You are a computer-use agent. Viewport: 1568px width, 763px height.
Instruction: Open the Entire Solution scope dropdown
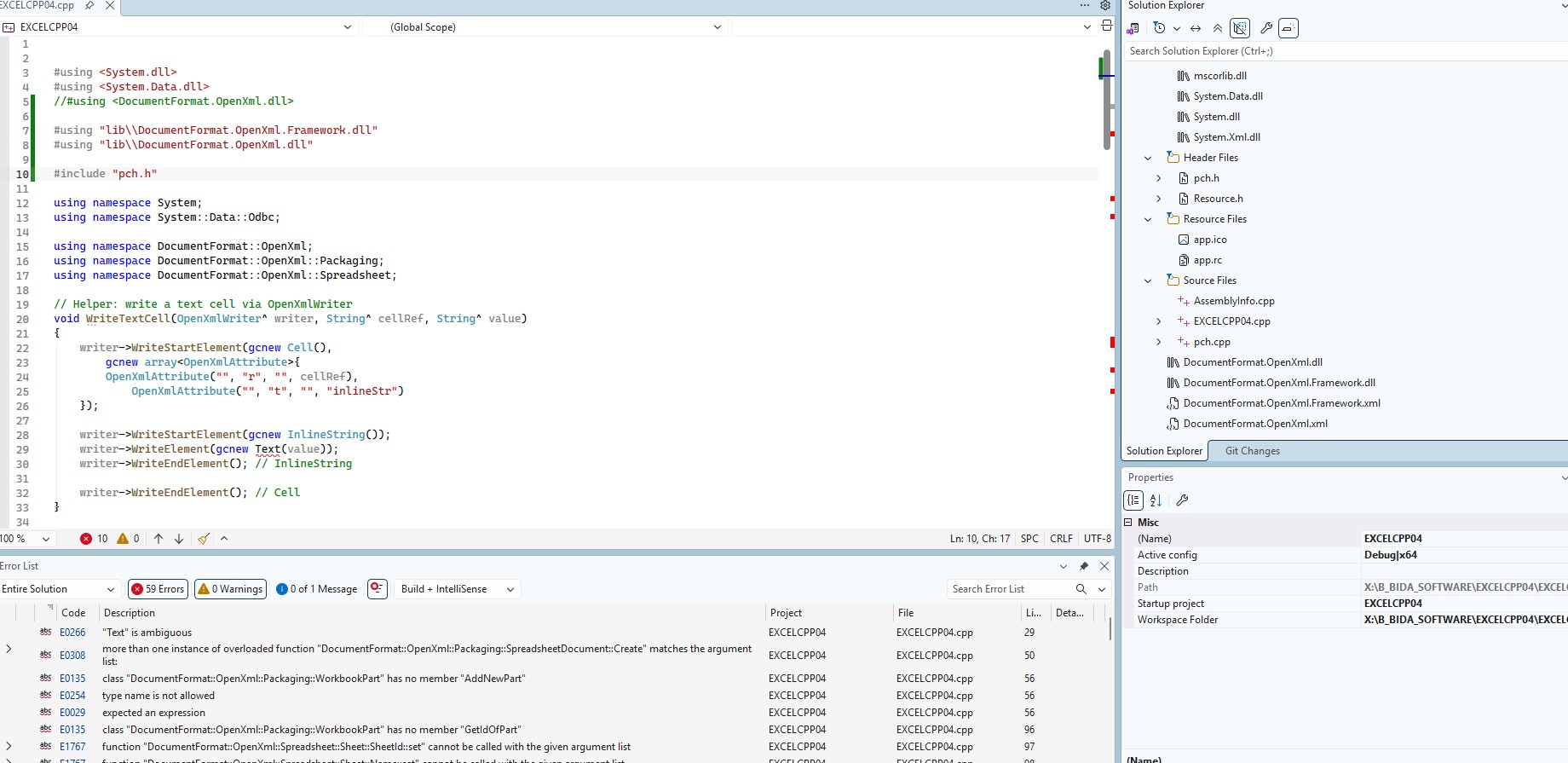[x=58, y=589]
